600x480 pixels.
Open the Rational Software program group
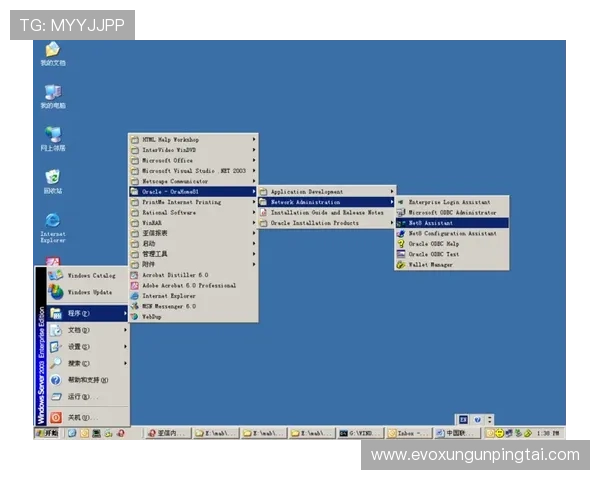(x=193, y=212)
